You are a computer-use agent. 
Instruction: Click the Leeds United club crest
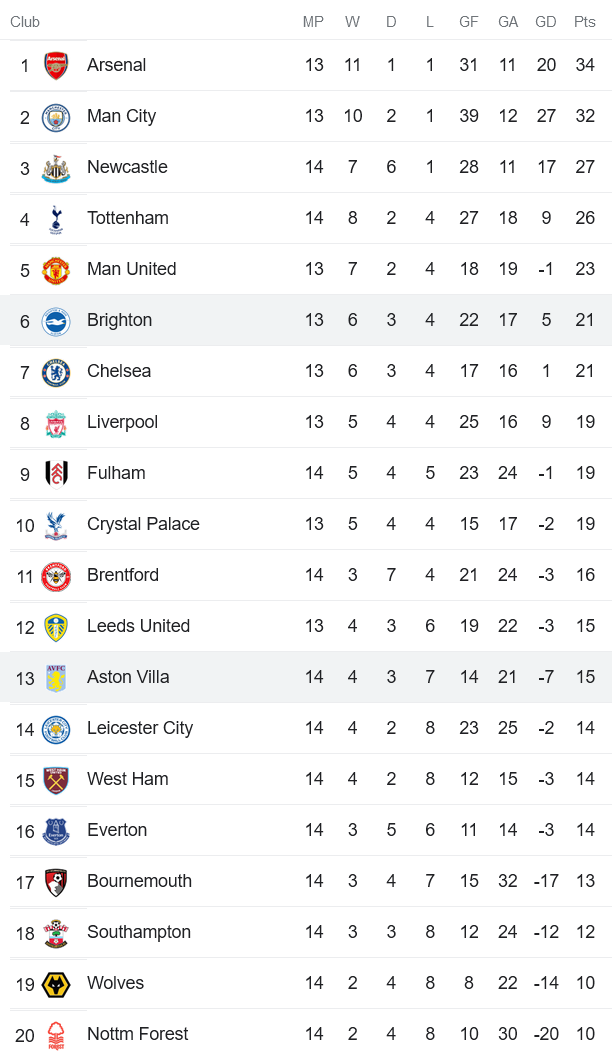pos(56,627)
